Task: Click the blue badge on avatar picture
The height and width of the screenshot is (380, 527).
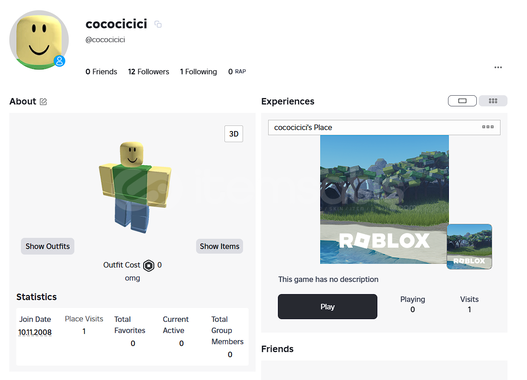Action: [x=59, y=61]
